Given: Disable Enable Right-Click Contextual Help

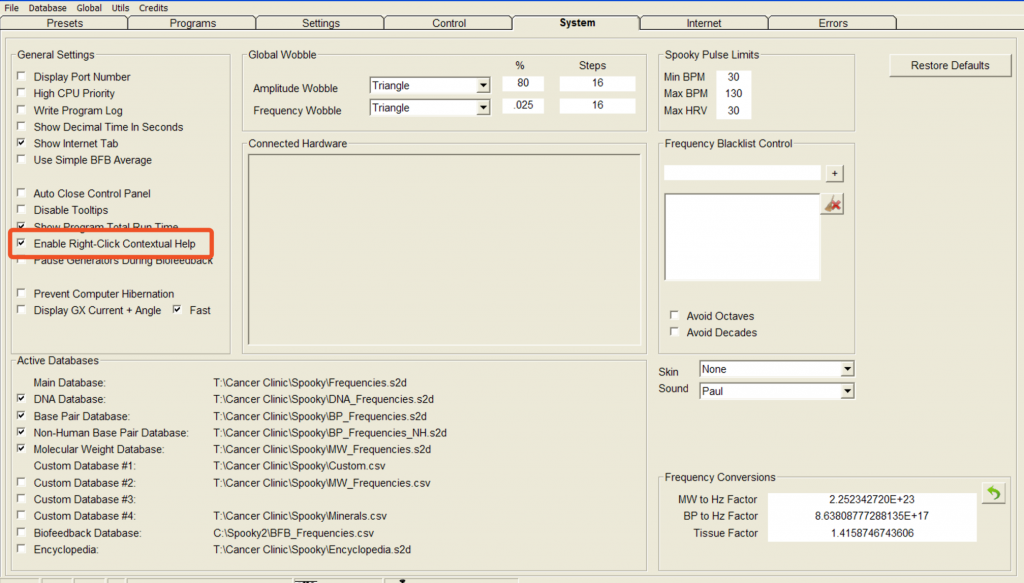Looking at the screenshot, I should (22, 244).
